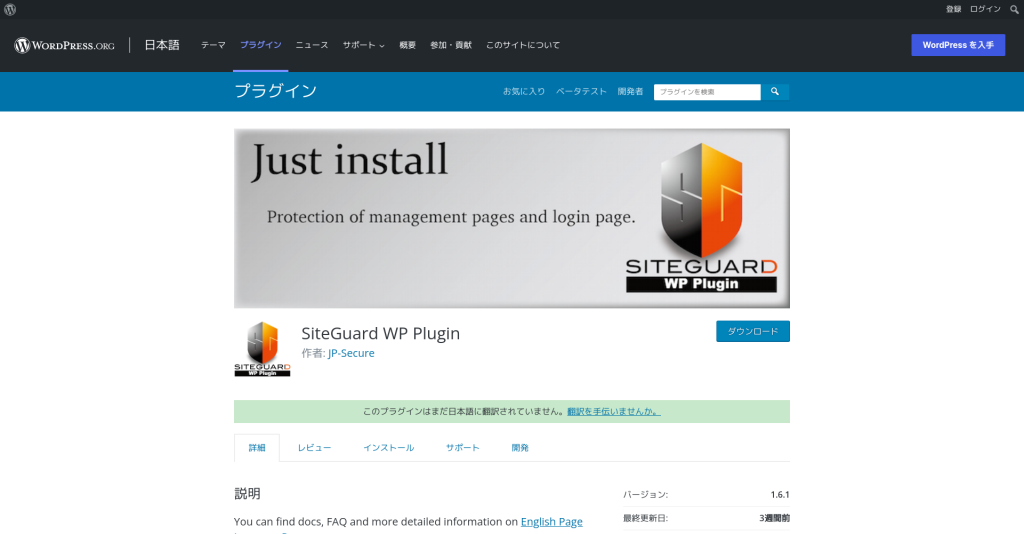Click the SiteGuard plugin icon thumbnail
This screenshot has height=534, width=1024.
pyautogui.click(x=262, y=349)
